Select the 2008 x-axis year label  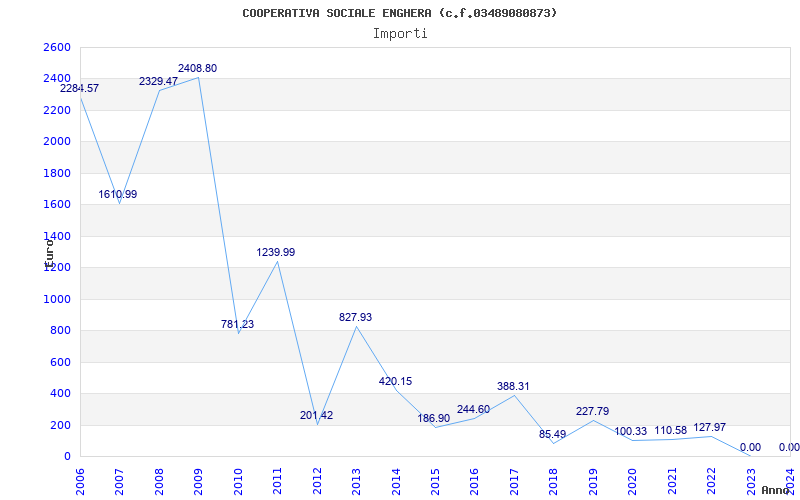159,482
